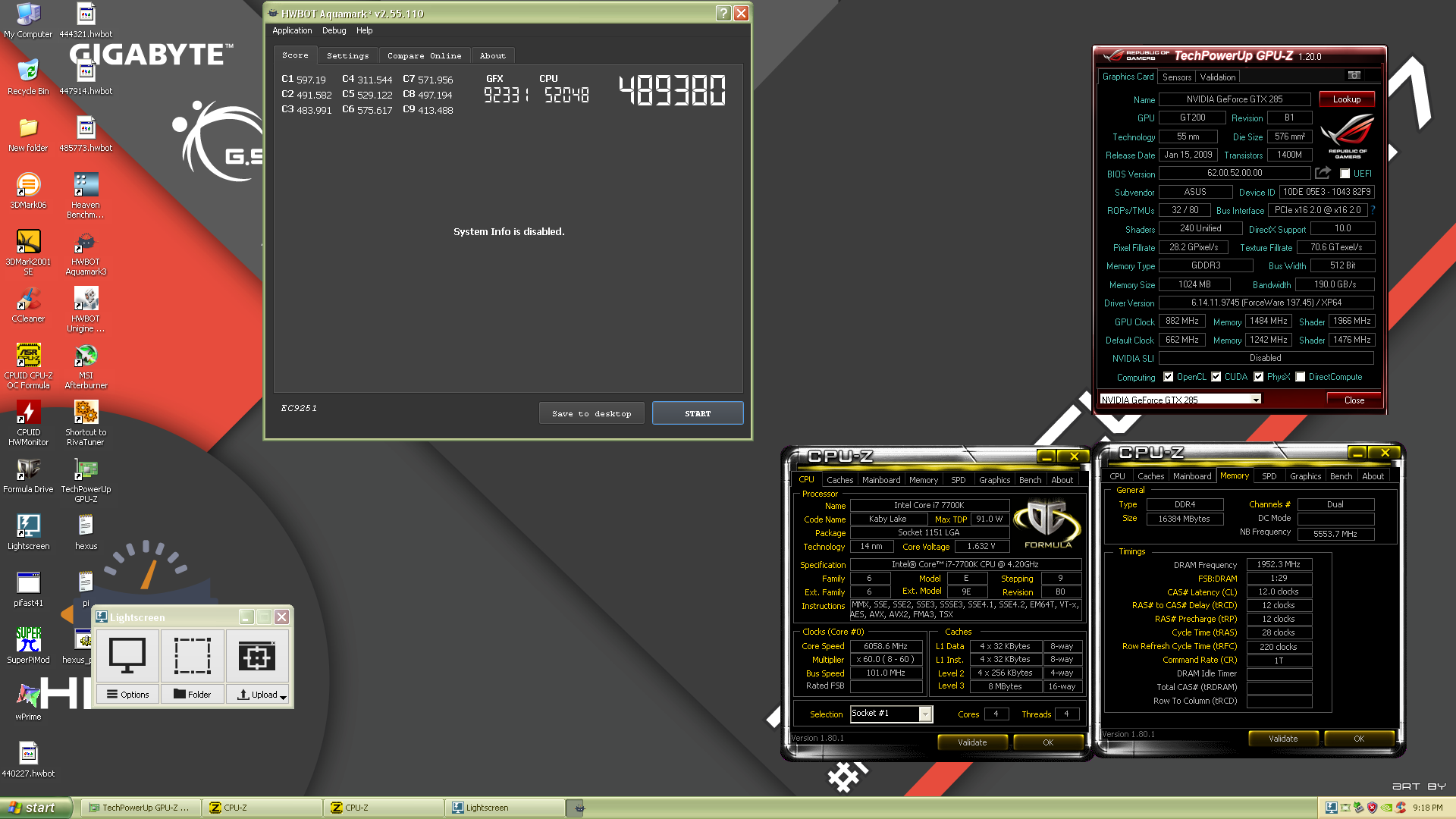Viewport: 1456px width, 819px height.
Task: Capture window with Lightscreen picker icon
Action: tap(257, 656)
